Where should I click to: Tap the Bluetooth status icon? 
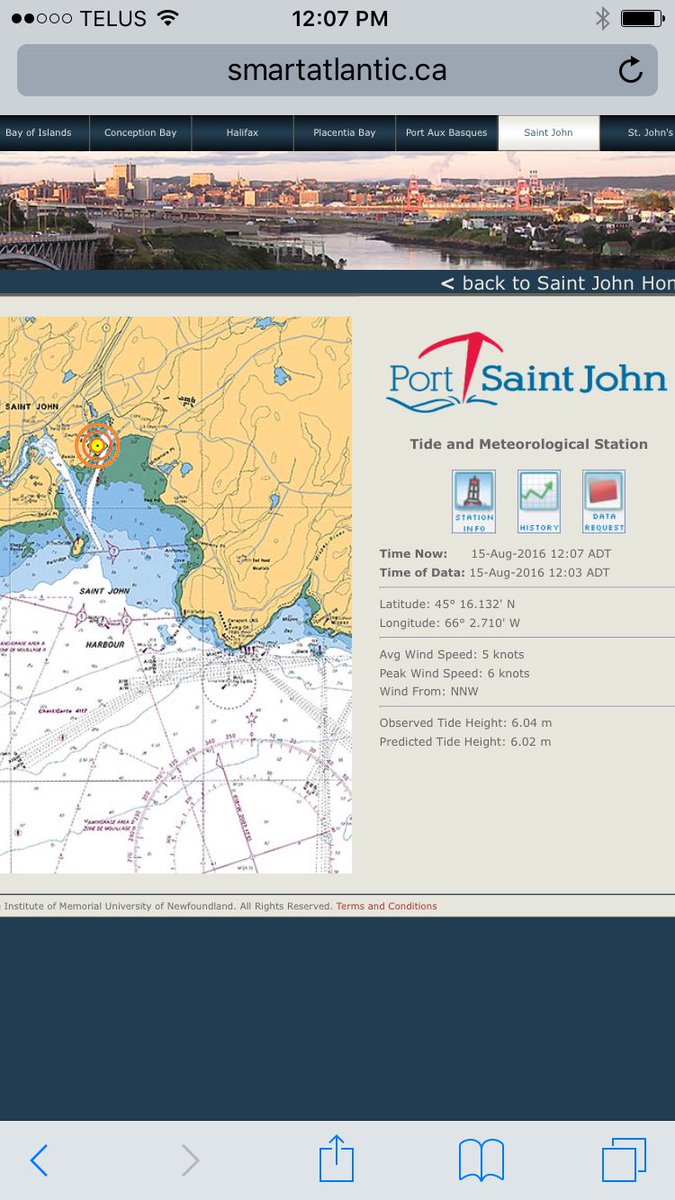tap(602, 18)
